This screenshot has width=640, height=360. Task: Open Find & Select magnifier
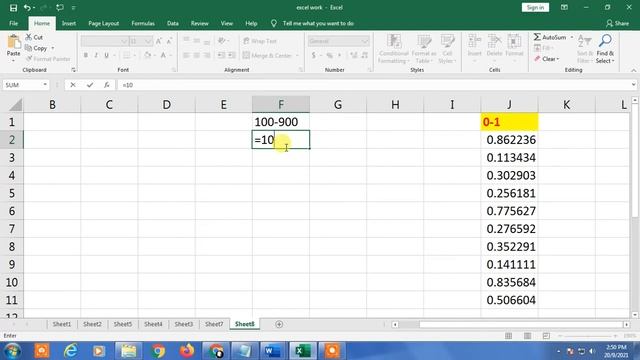click(x=605, y=49)
